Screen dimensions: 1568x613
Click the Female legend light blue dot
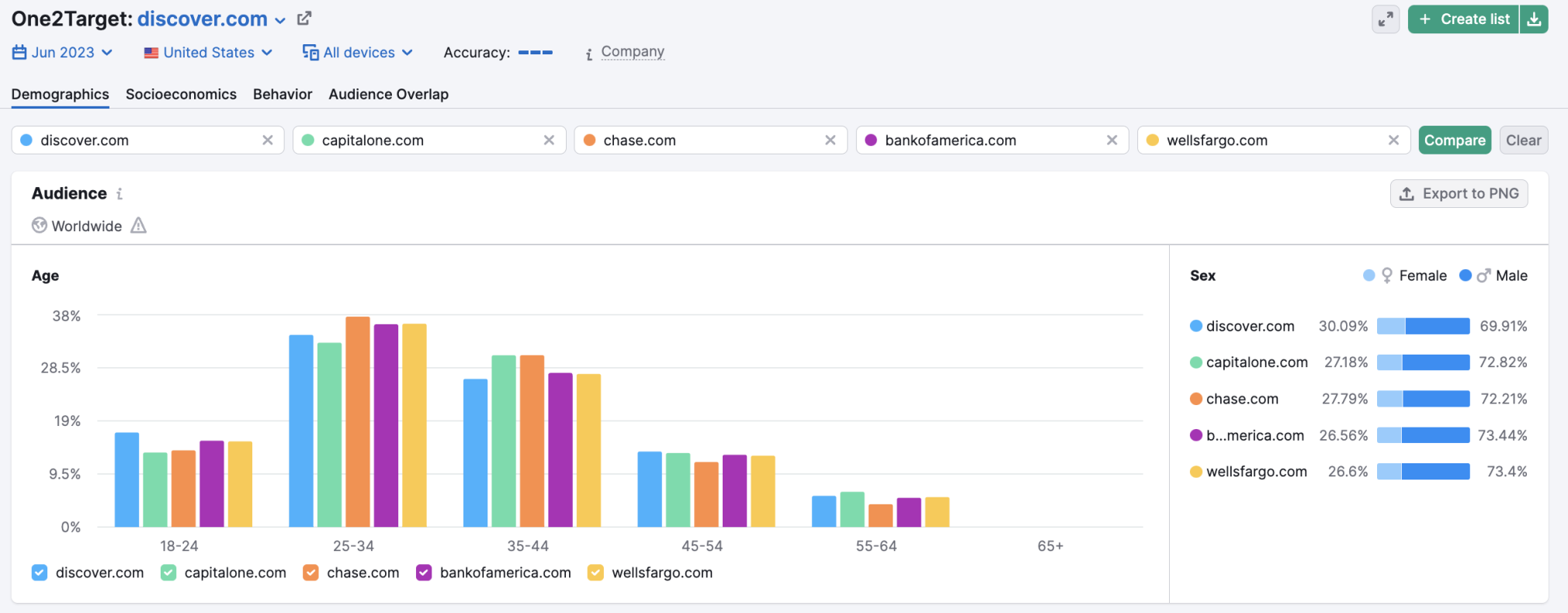click(x=1369, y=275)
